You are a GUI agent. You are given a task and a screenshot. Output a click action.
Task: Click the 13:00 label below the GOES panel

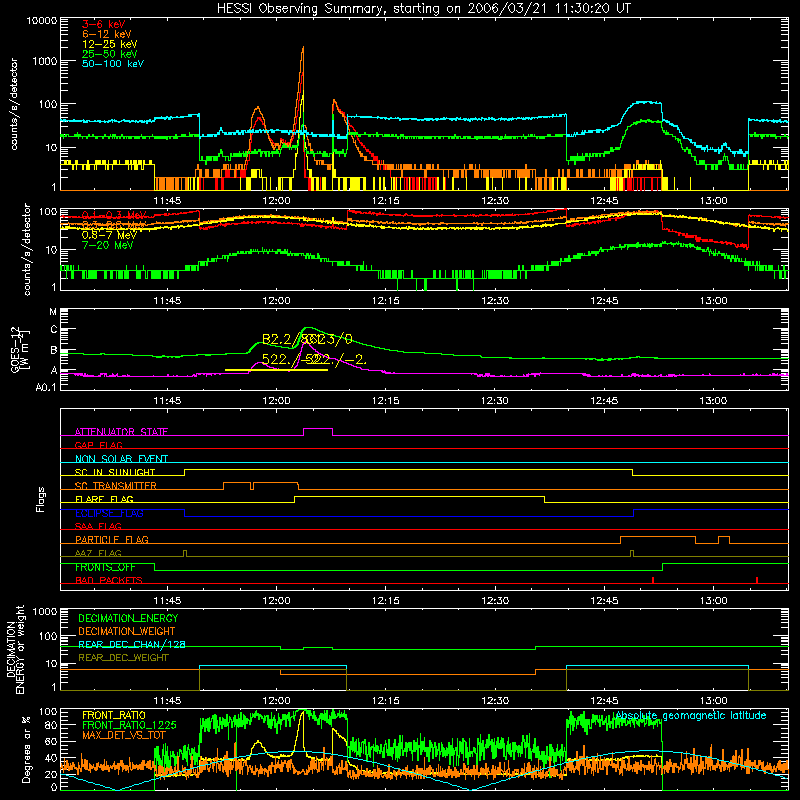click(713, 401)
